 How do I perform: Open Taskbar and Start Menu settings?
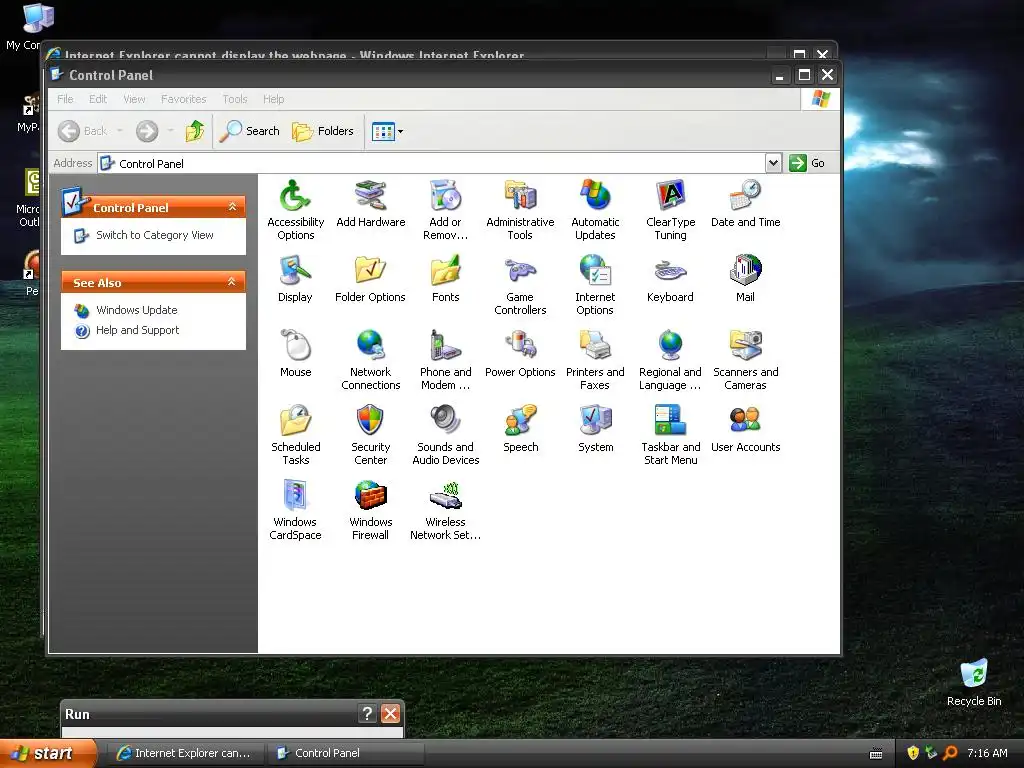[670, 435]
